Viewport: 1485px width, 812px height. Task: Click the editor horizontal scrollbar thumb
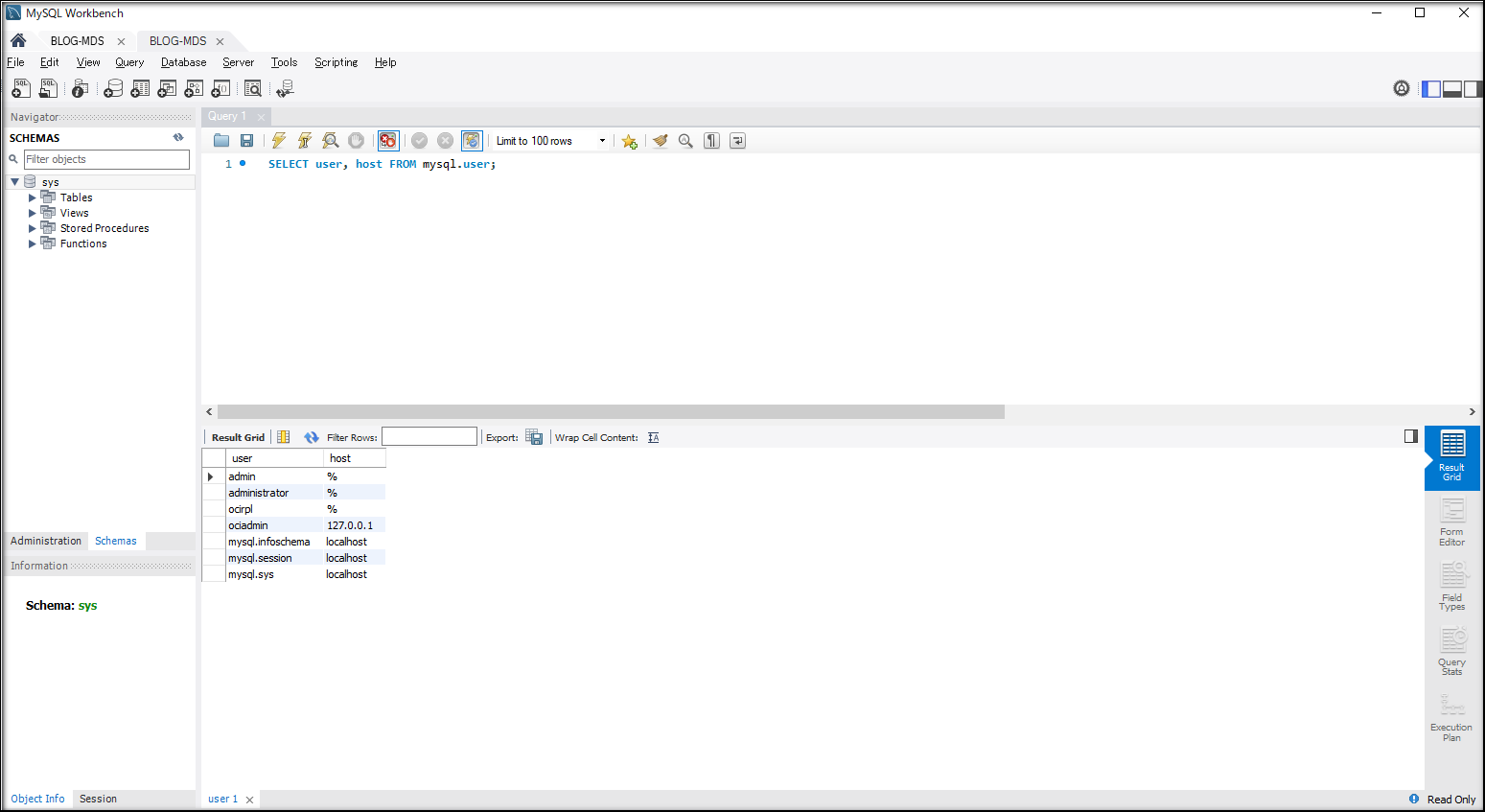611,411
